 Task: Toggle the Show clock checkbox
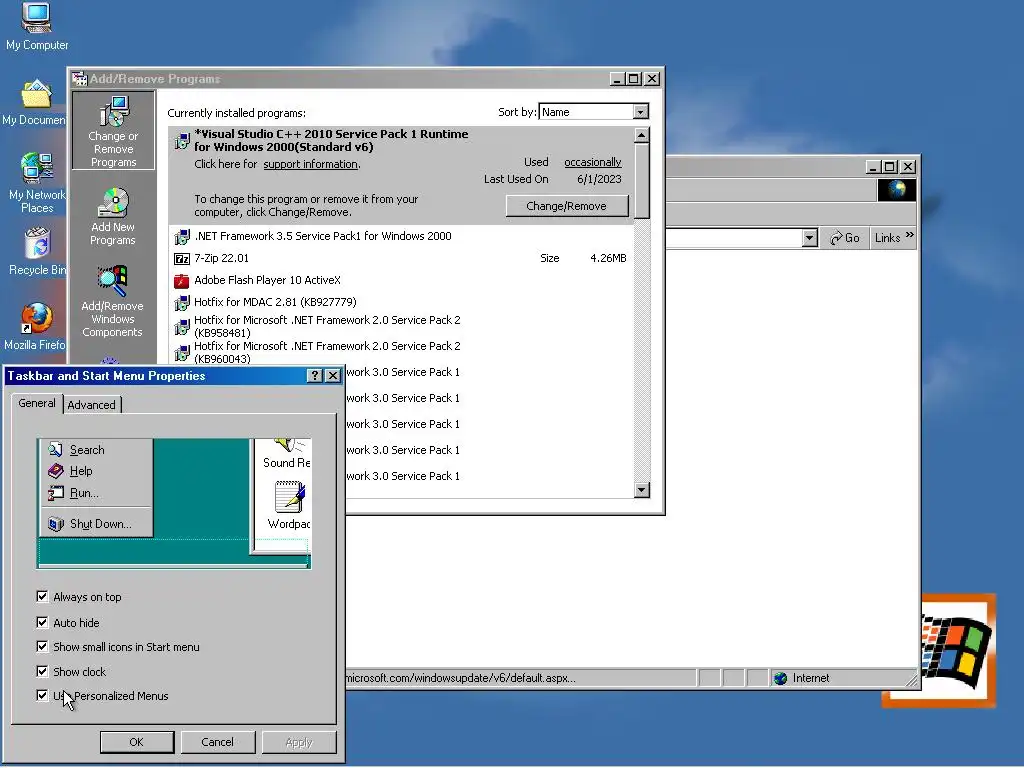42,671
